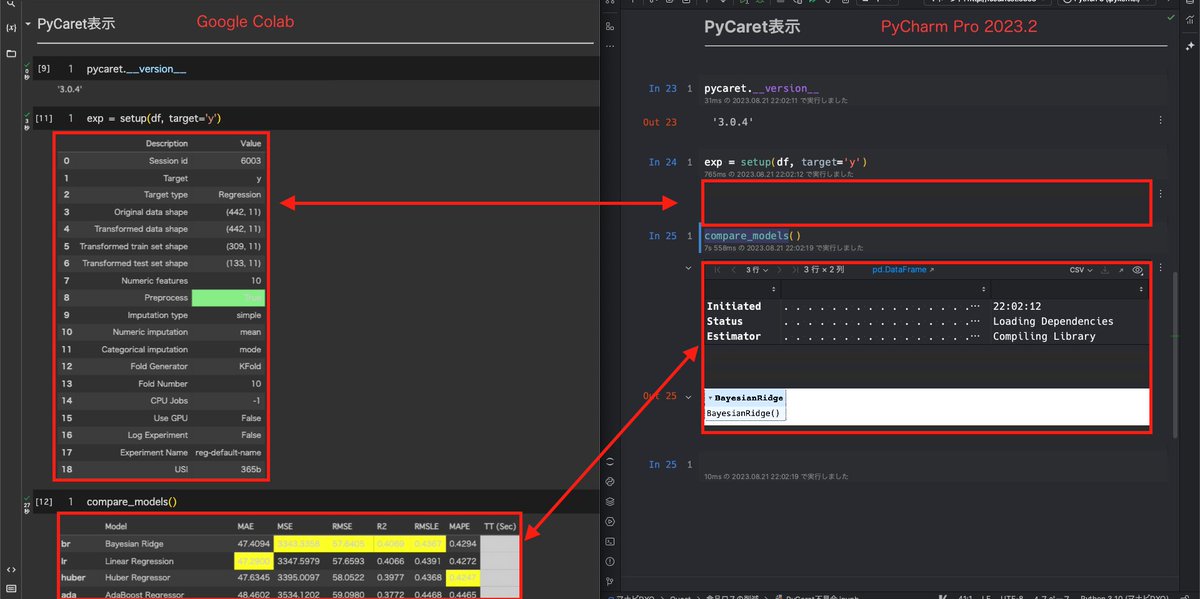Click PyCharm cell In 23 pycaret.__version__

(761, 89)
